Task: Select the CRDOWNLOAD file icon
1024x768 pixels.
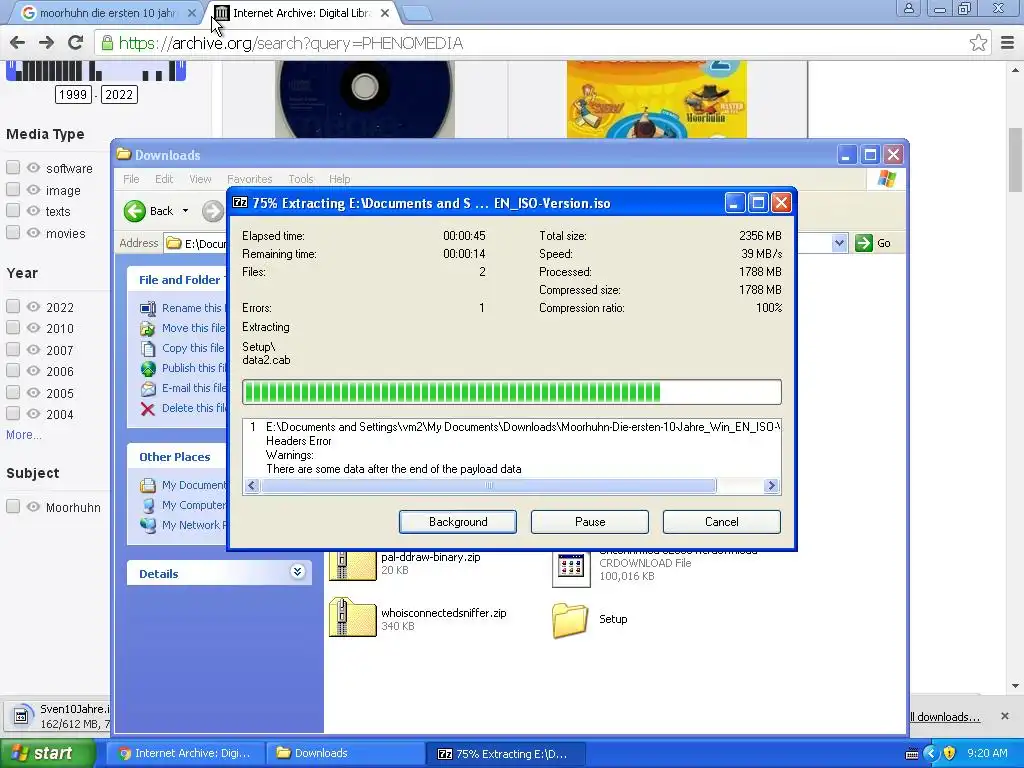Action: tap(571, 568)
